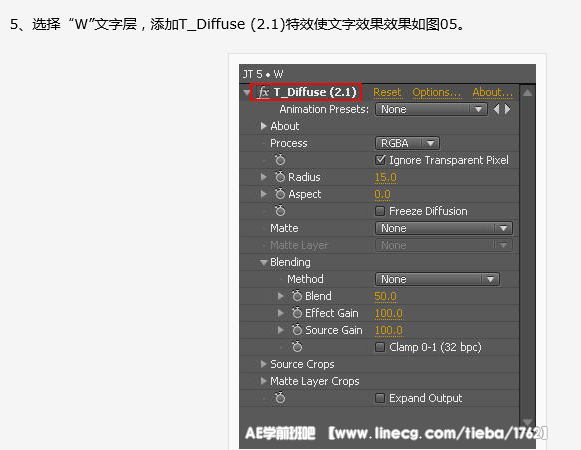
Task: Expand the Source Crops section
Action: tap(263, 364)
